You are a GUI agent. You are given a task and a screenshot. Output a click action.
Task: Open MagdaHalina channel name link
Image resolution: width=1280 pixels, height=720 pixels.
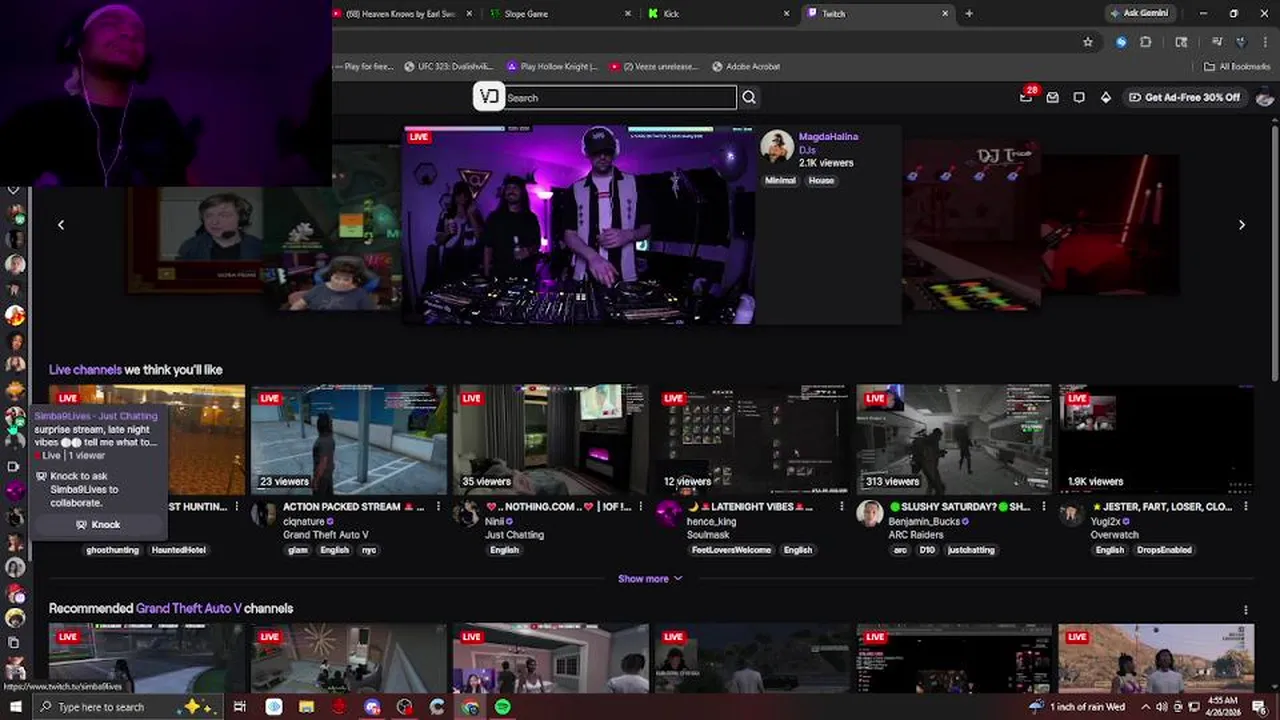[x=828, y=137]
